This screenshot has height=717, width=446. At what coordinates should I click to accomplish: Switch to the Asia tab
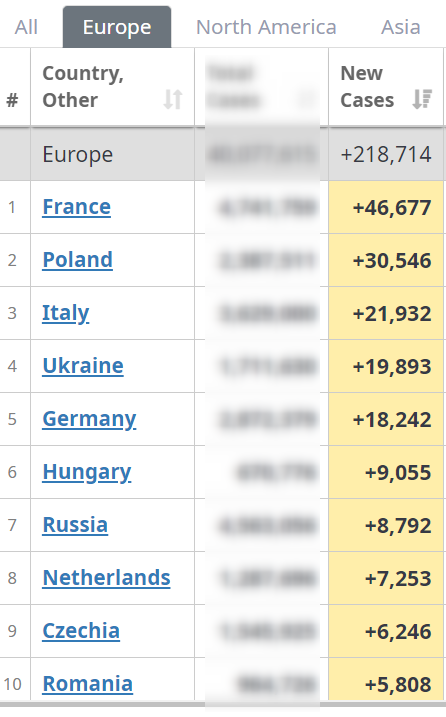(x=401, y=27)
